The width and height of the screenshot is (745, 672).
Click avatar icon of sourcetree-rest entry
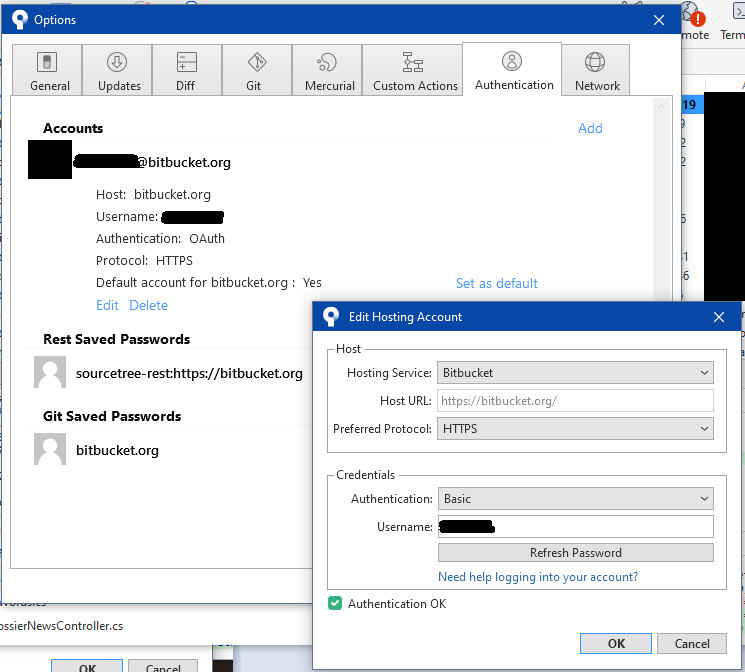pyautogui.click(x=50, y=372)
